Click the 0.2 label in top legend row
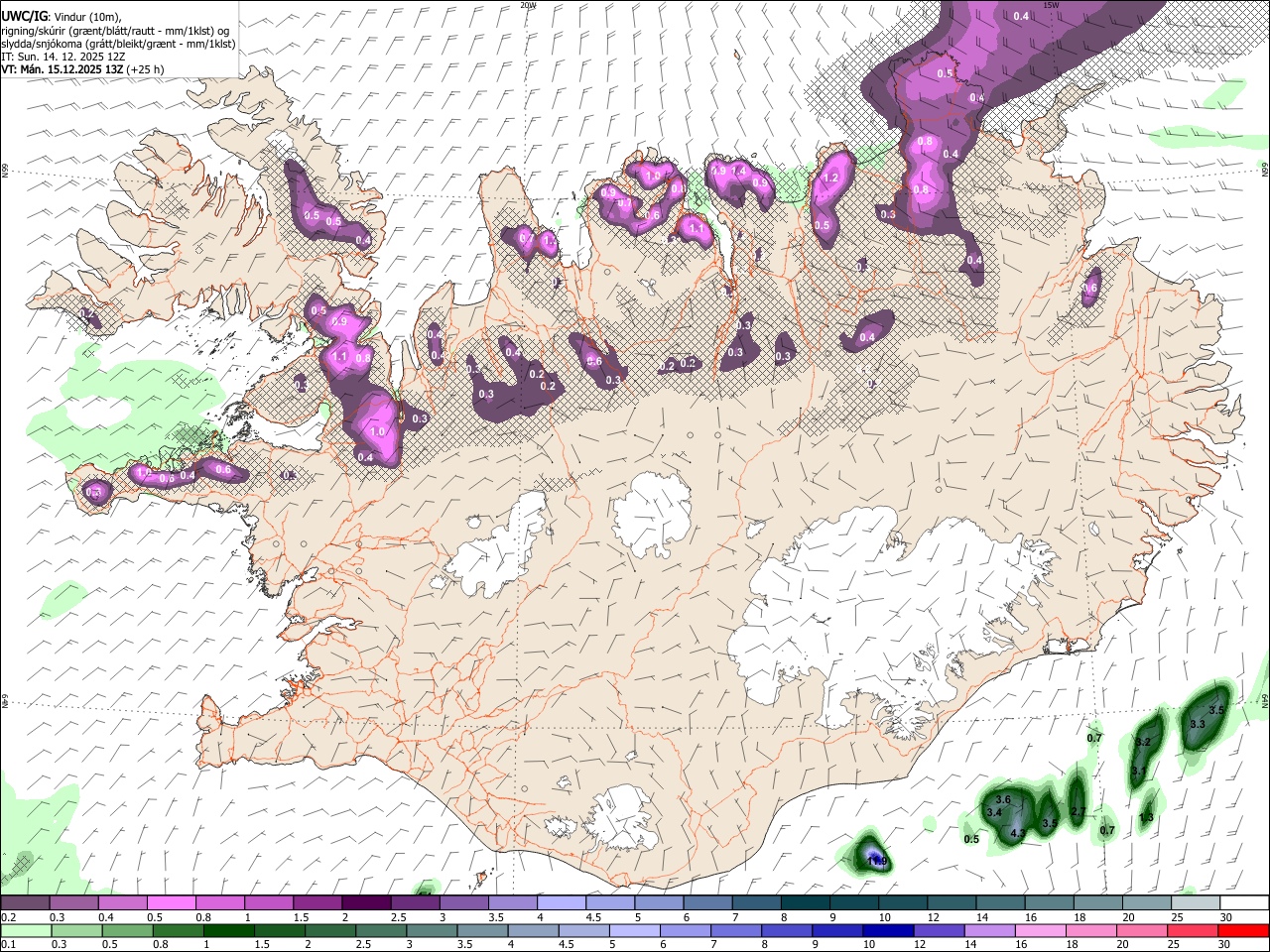 coord(9,917)
